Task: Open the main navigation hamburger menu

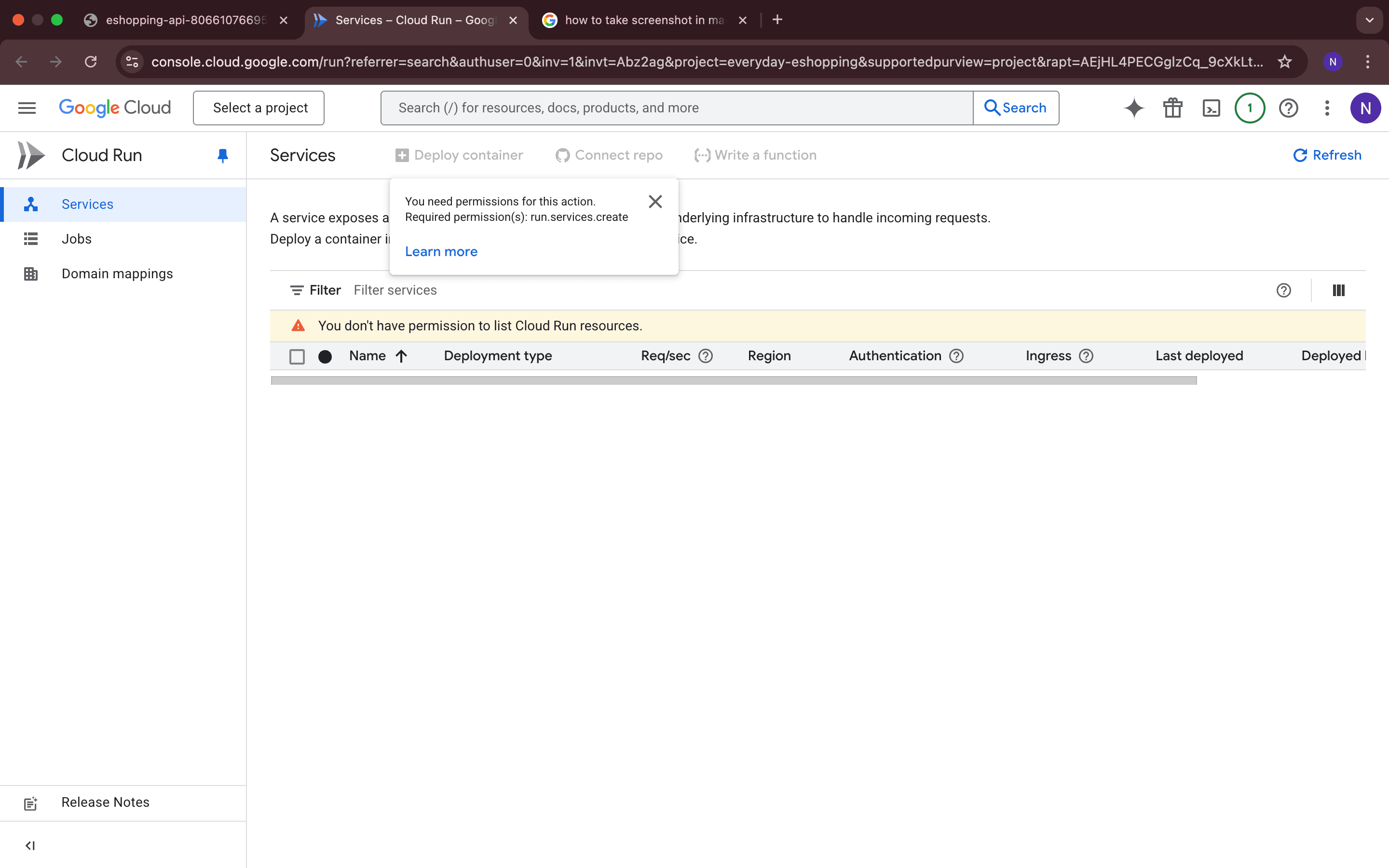Action: pyautogui.click(x=27, y=108)
